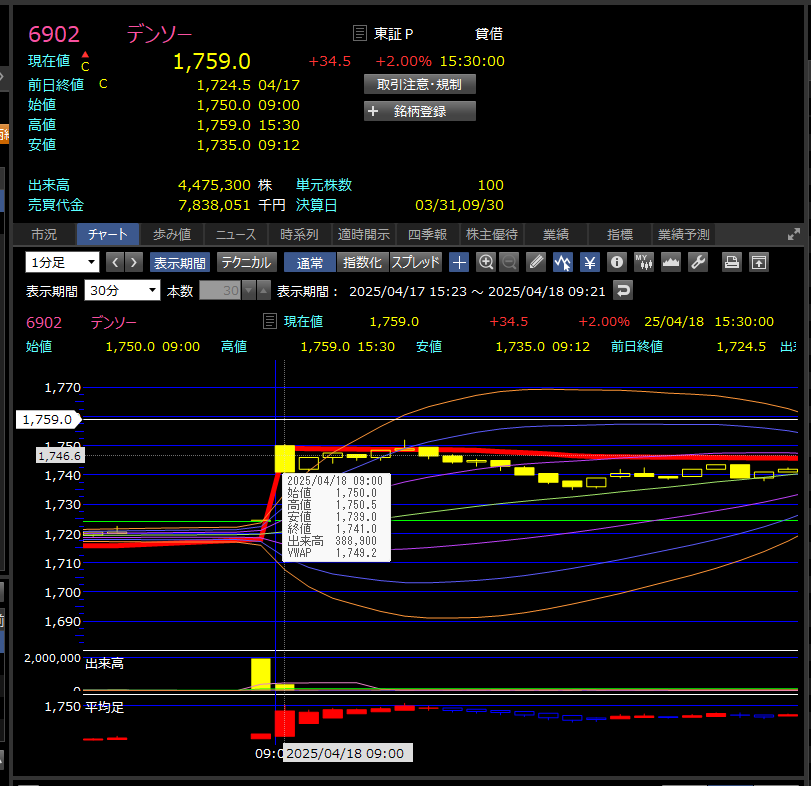Increase the 本数 count with up arrow
The height and width of the screenshot is (786, 811).
point(264,291)
